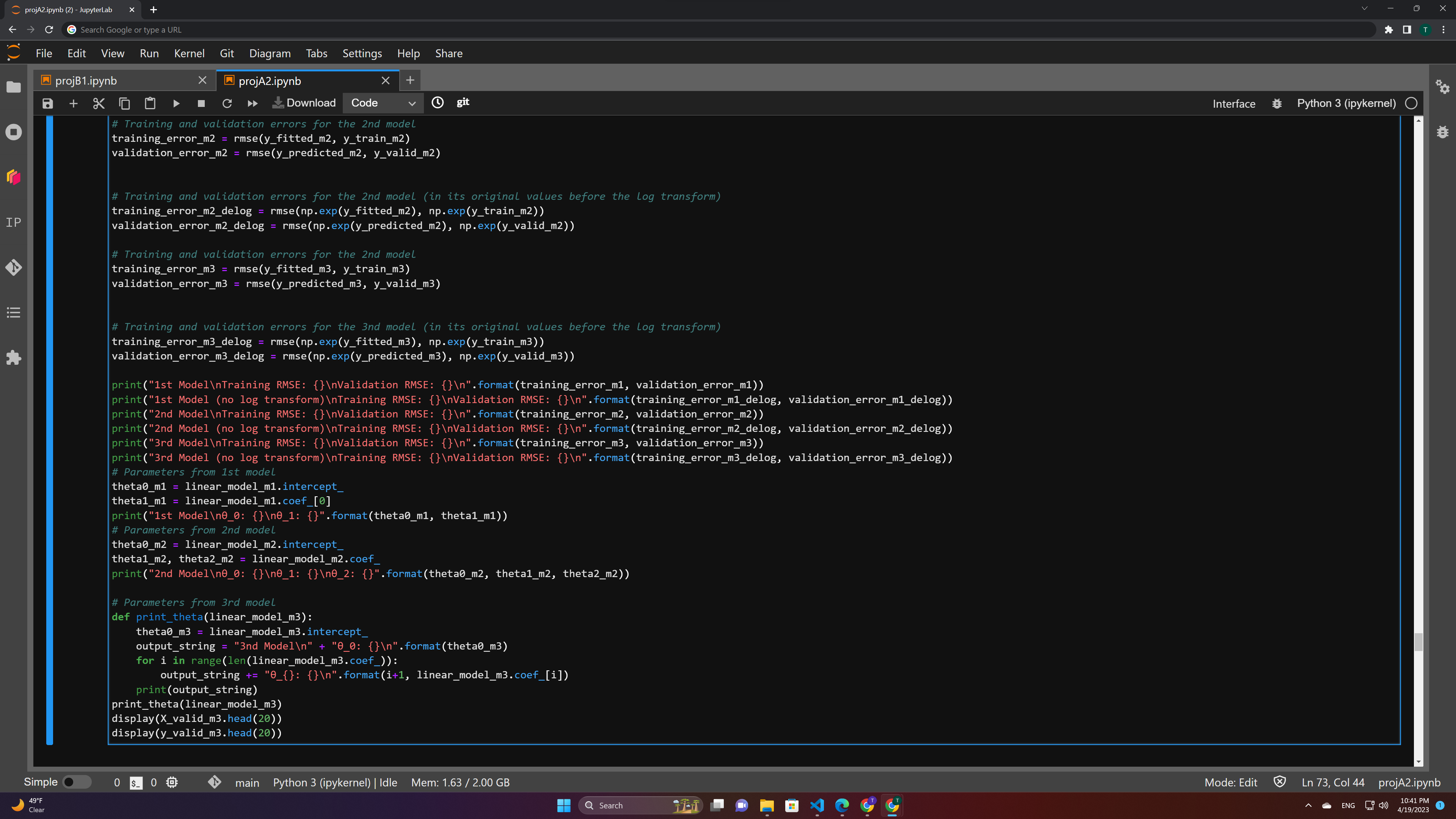The image size is (1456, 819).
Task: Open the table of contents sidebar
Action: (14, 312)
